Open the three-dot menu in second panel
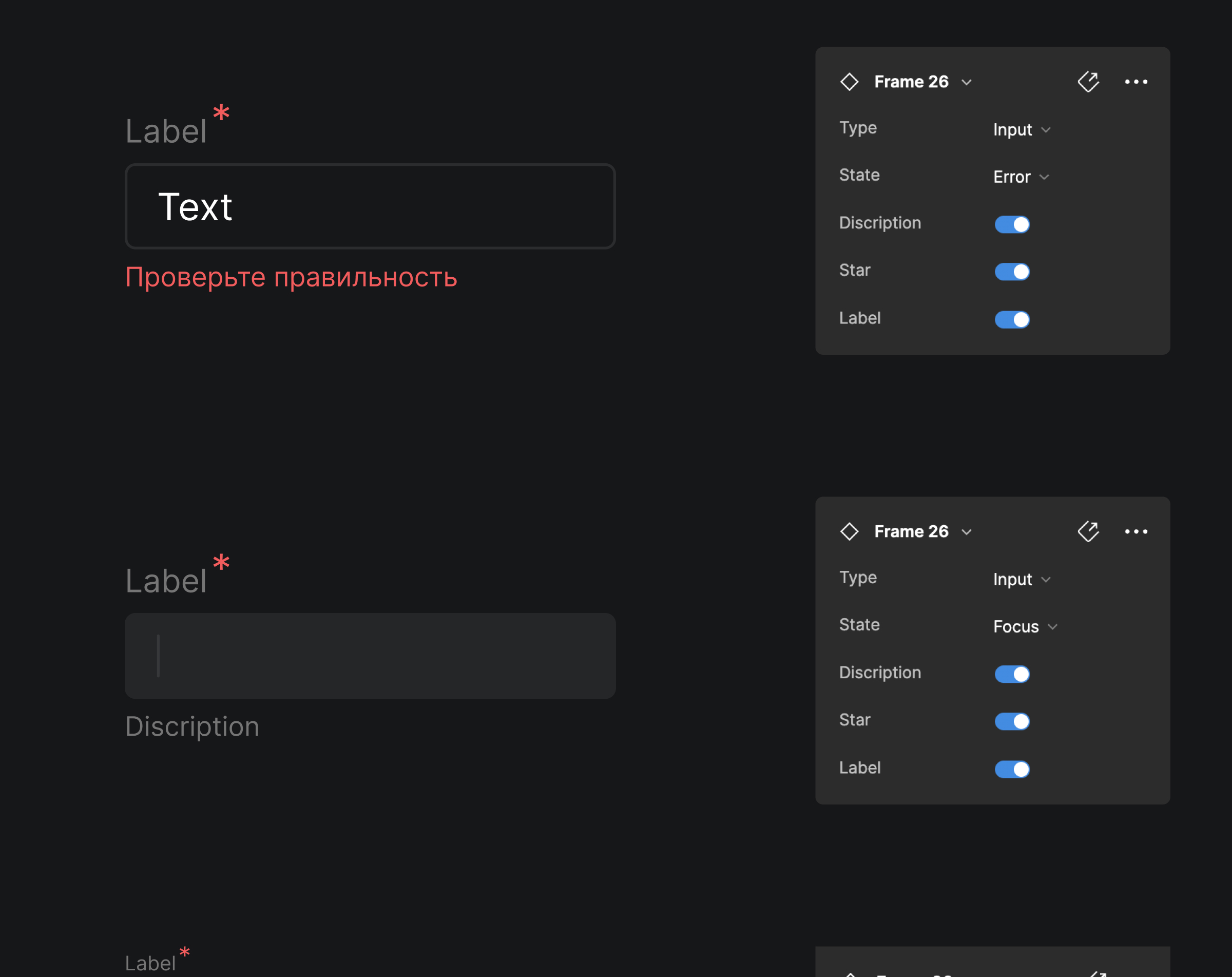This screenshot has width=1232, height=977. pos(1135,531)
